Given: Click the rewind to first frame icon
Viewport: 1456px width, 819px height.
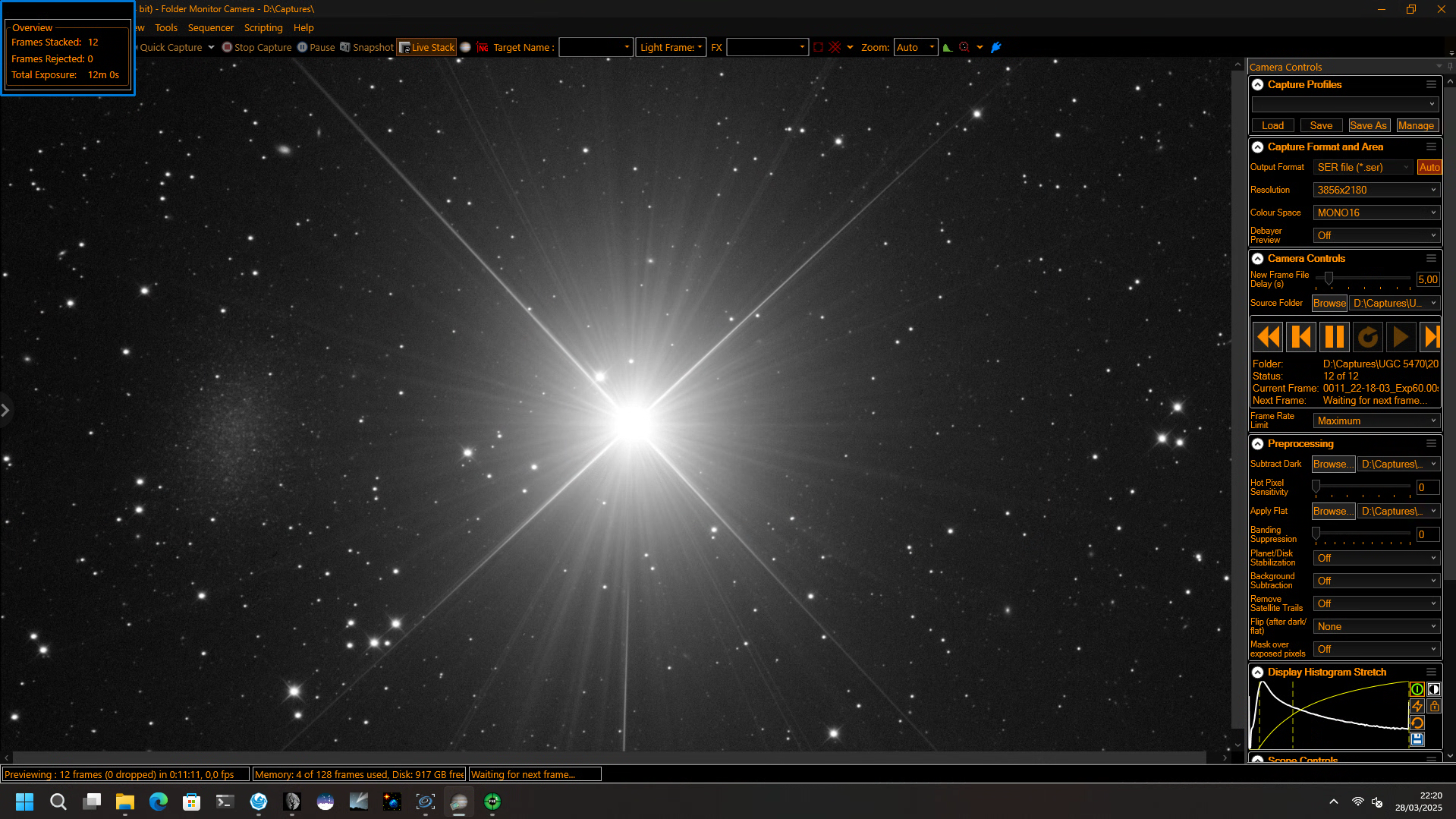Looking at the screenshot, I should point(1268,336).
